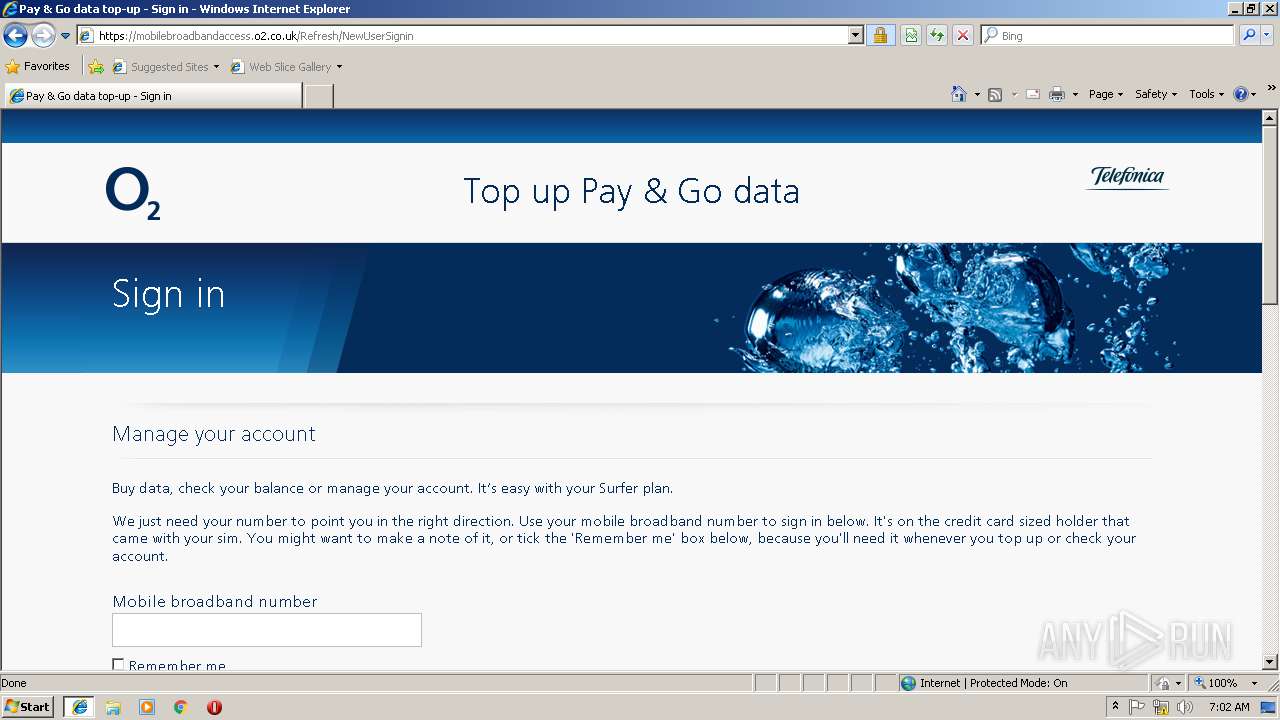This screenshot has width=1280, height=720.
Task: Click the Sign in banner heading
Action: click(x=169, y=294)
